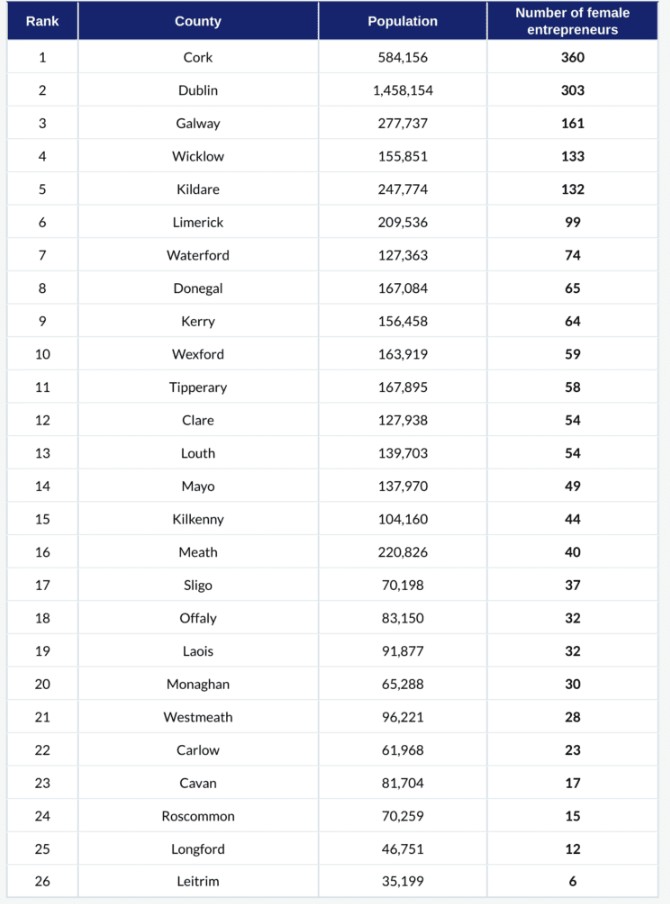Click the Rank column header
Screen dimensions: 670x904
click(x=42, y=21)
